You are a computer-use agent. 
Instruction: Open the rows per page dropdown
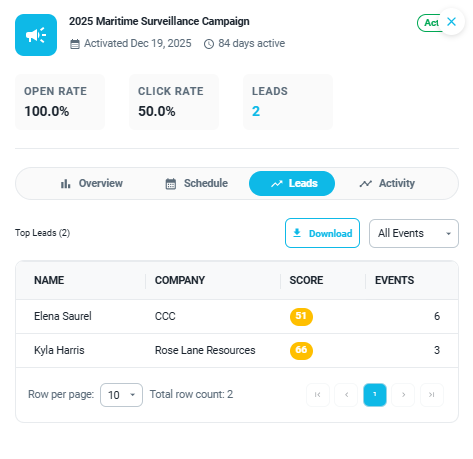pyautogui.click(x=121, y=395)
